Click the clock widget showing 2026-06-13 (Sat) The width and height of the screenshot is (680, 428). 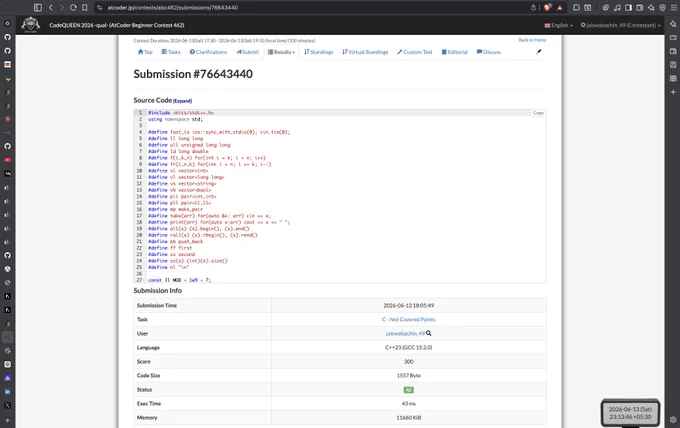(x=630, y=413)
